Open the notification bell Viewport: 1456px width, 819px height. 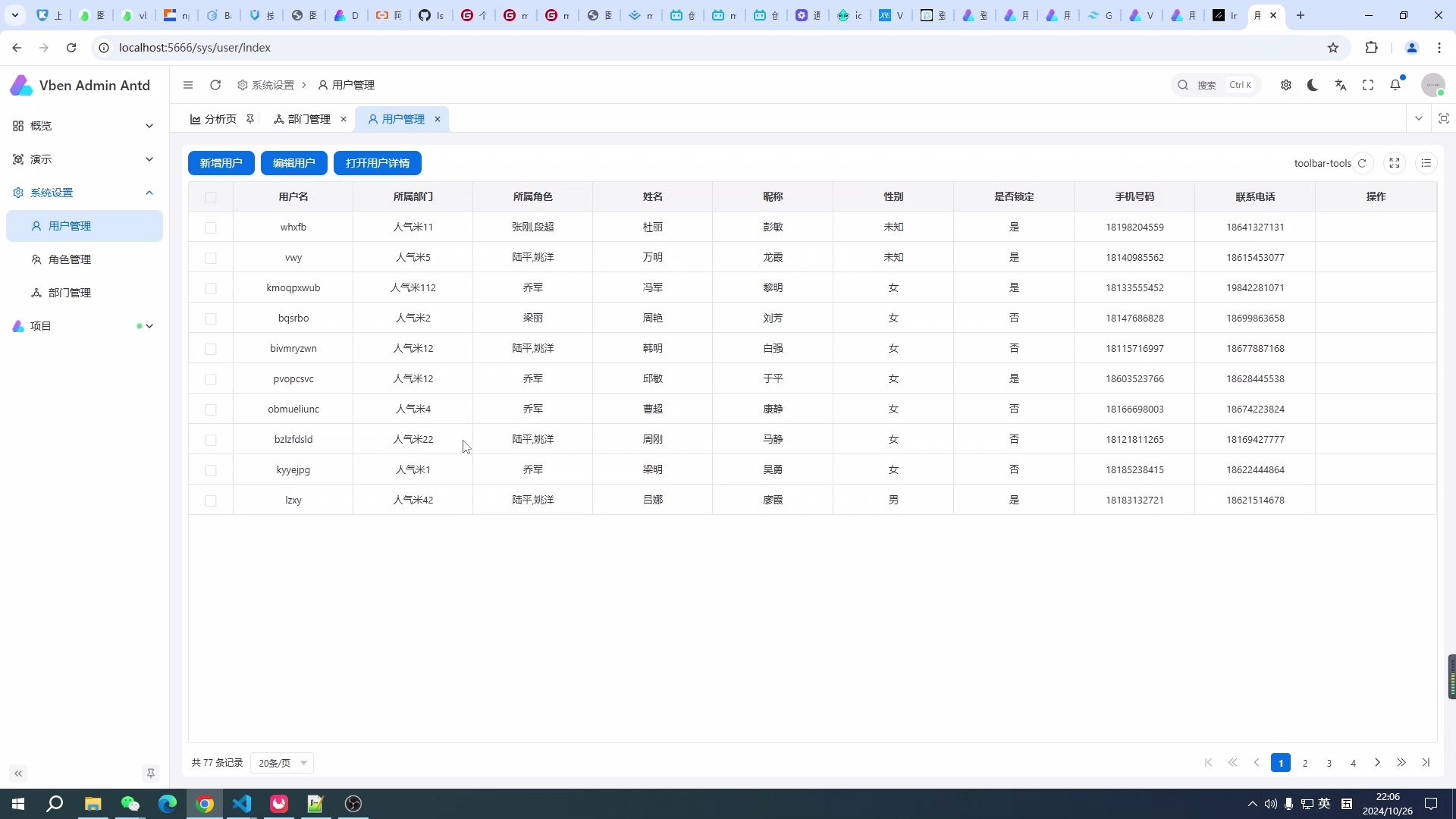click(1396, 85)
